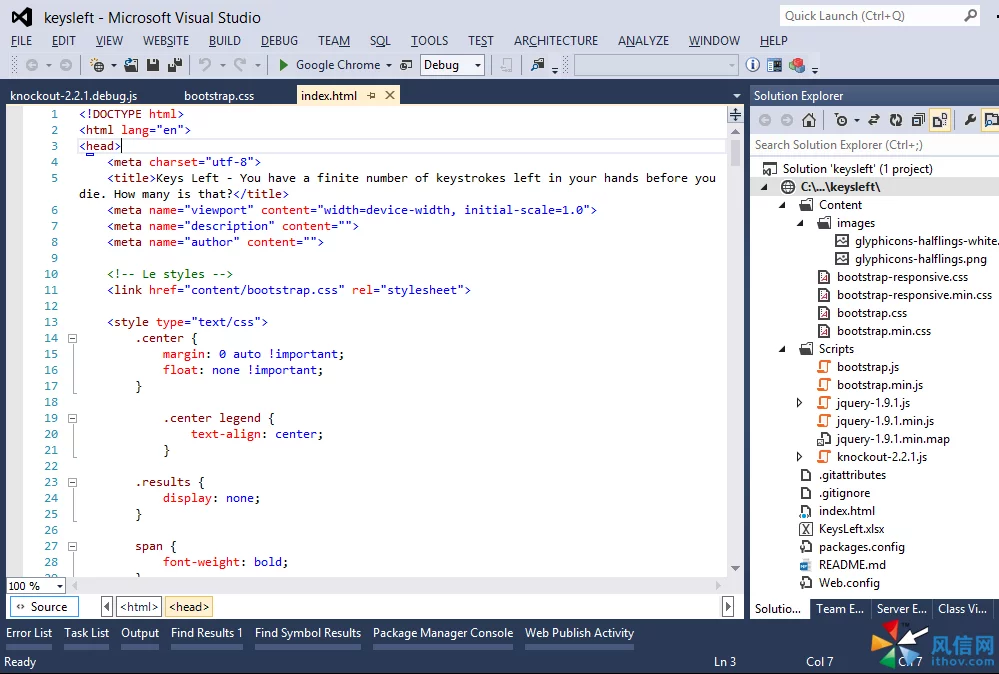Click the blue info circle icon in toolbar
Viewport: 999px width, 674px height.
[752, 65]
